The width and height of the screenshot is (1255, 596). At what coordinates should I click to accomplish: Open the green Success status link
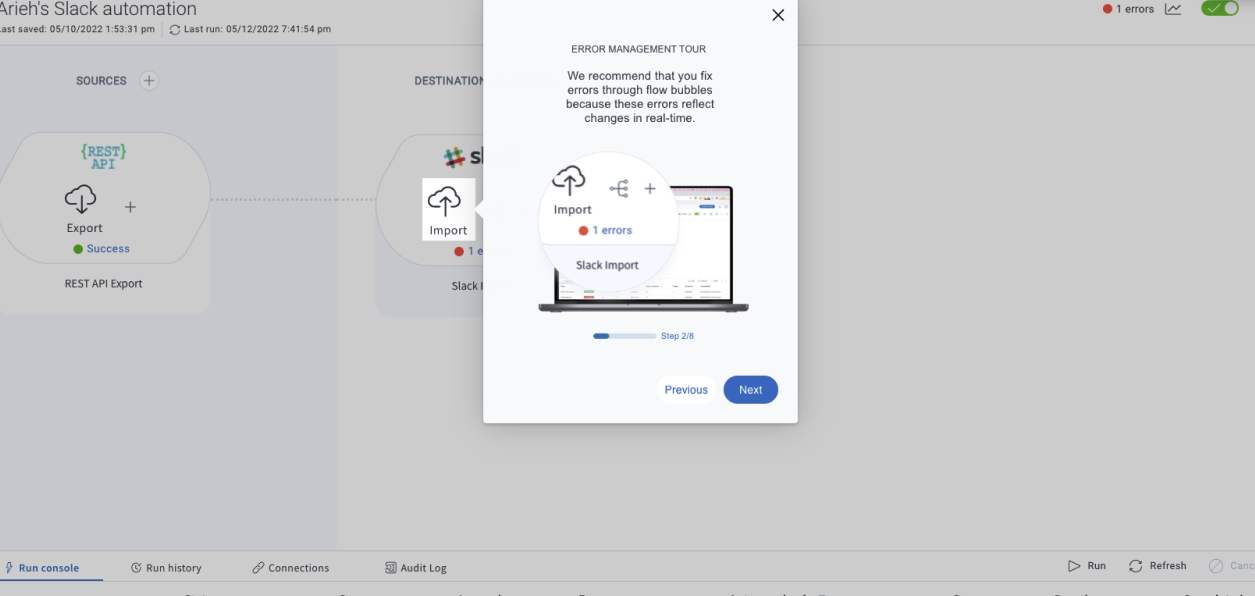(107, 249)
